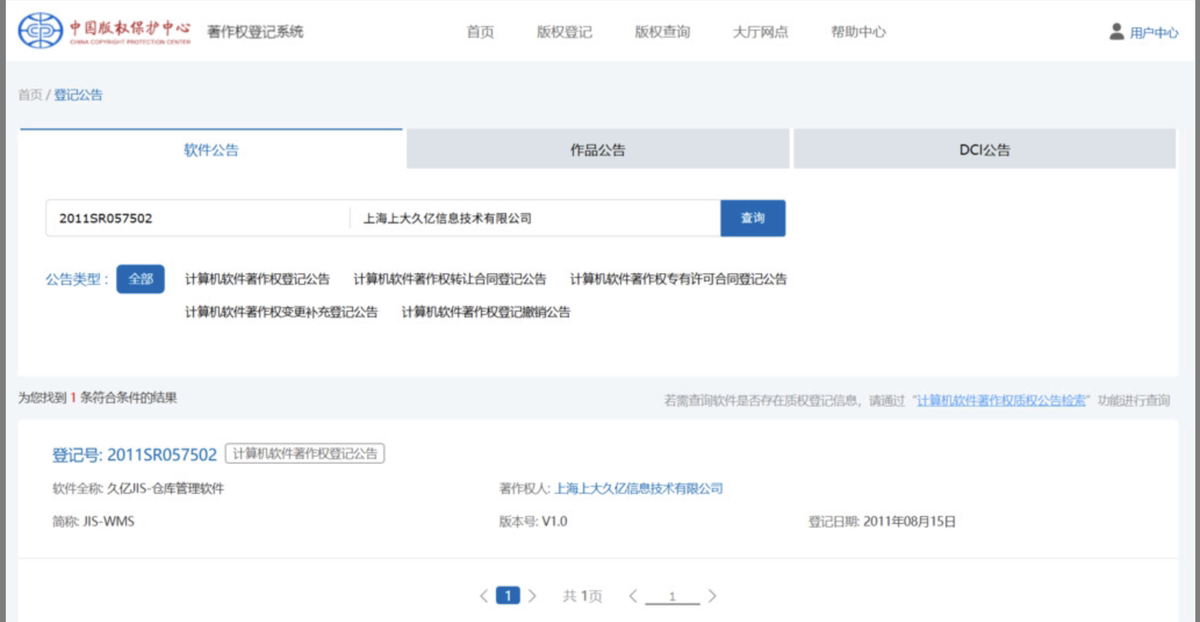The image size is (1200, 622).
Task: Open 帮助中心 menu item
Action: [x=858, y=32]
